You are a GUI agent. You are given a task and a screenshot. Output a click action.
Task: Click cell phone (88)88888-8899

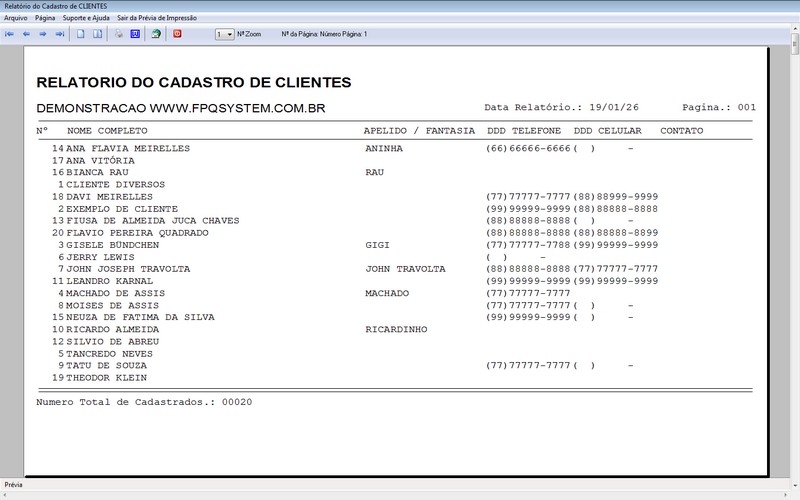616,233
